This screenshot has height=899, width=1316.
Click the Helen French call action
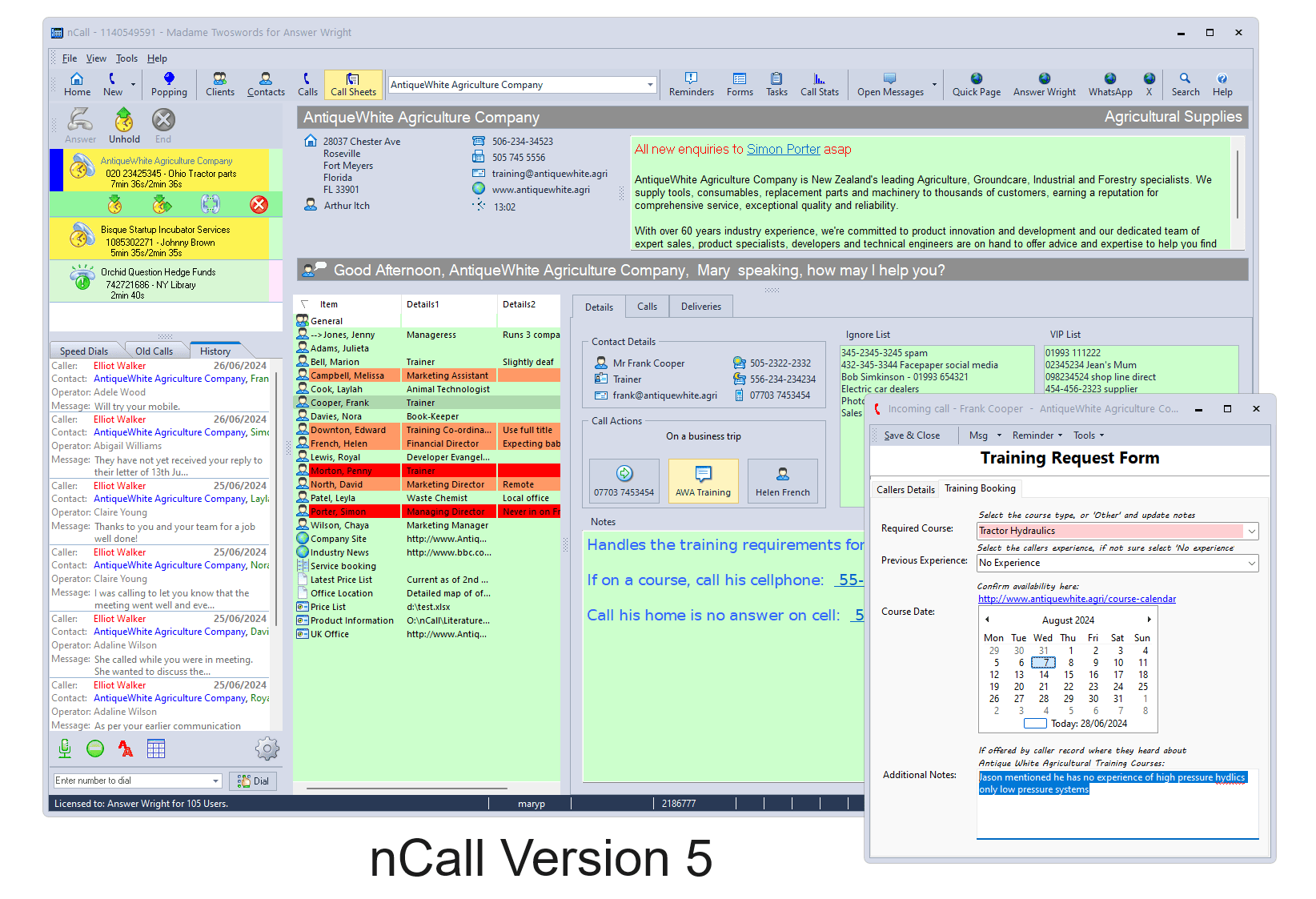[782, 481]
